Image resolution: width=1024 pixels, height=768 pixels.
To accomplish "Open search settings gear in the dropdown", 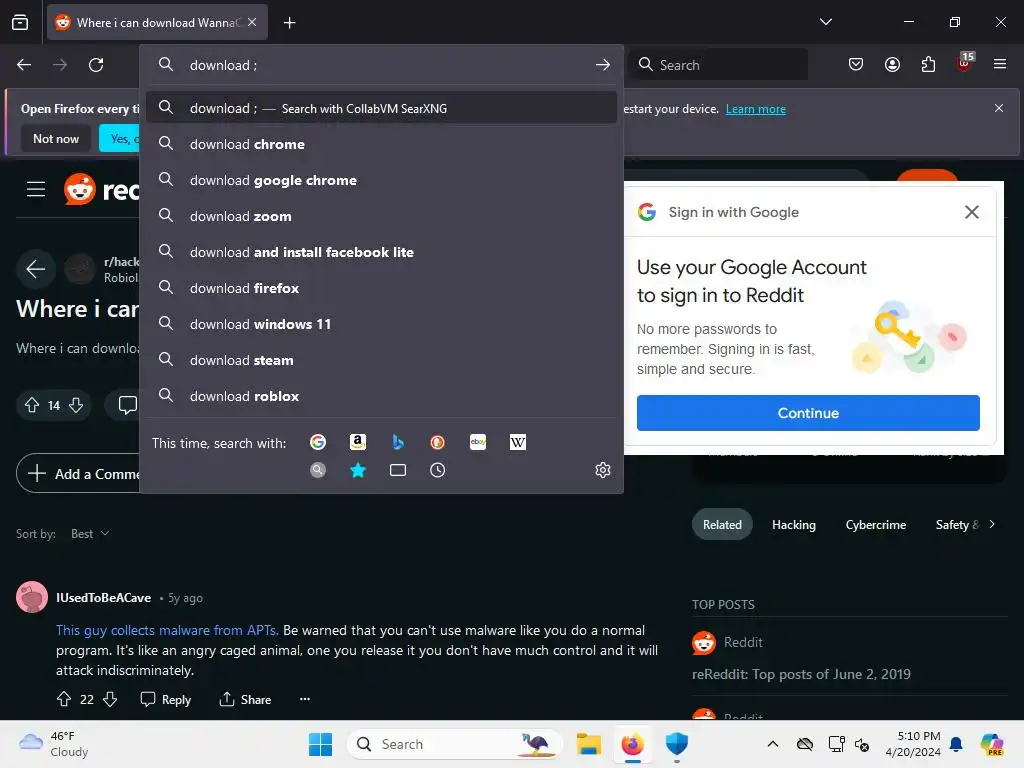I will pyautogui.click(x=603, y=470).
